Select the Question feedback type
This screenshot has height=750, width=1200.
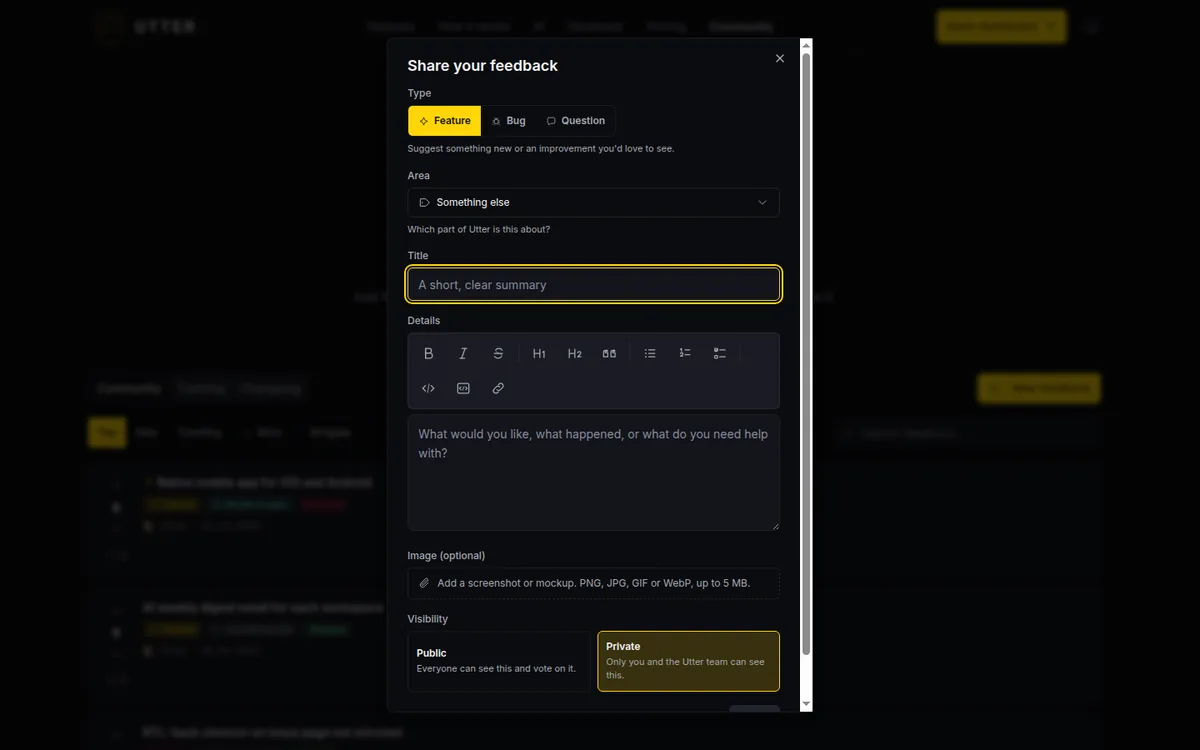575,121
